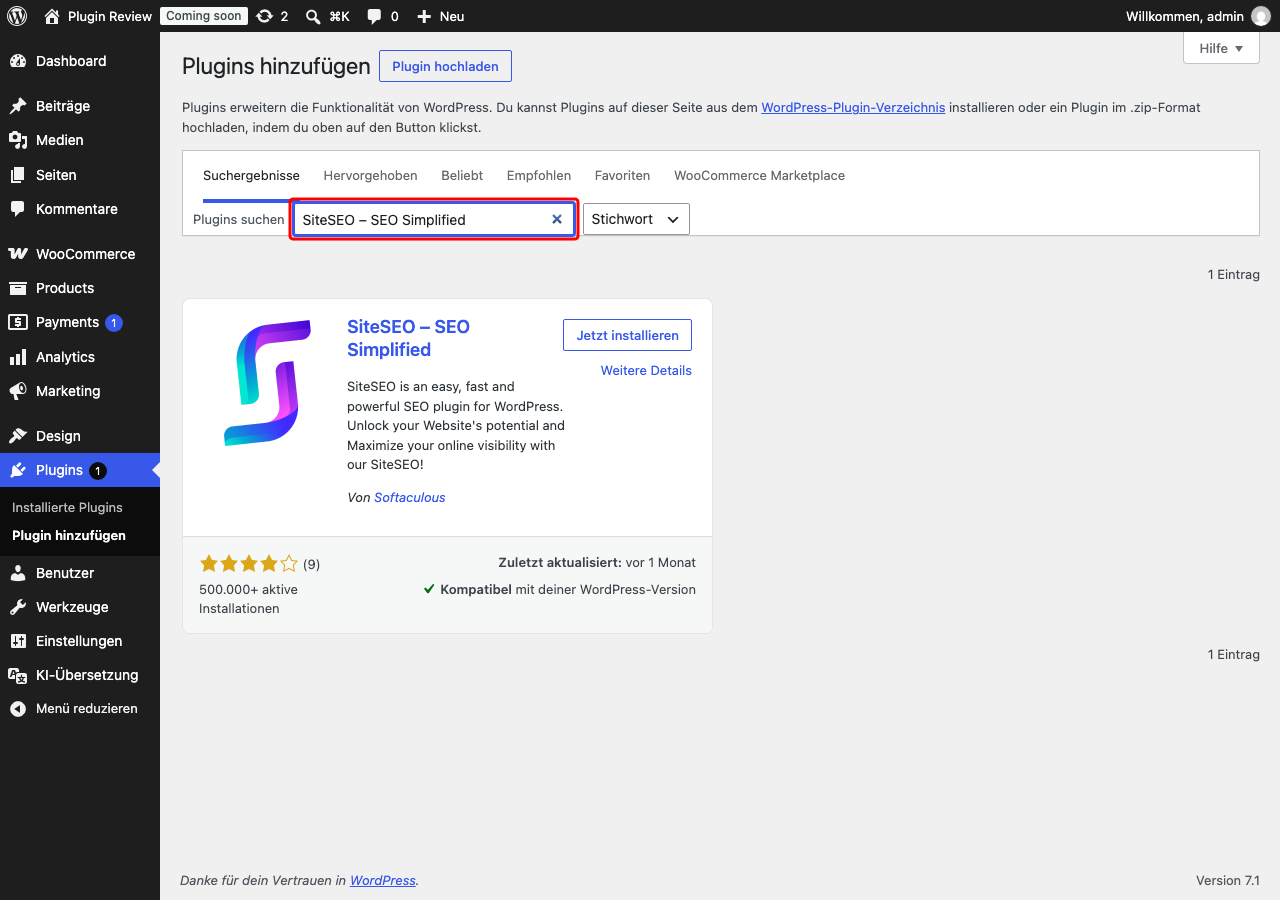Open Plugin hinzufügen submenu item
This screenshot has width=1280, height=900.
point(69,535)
